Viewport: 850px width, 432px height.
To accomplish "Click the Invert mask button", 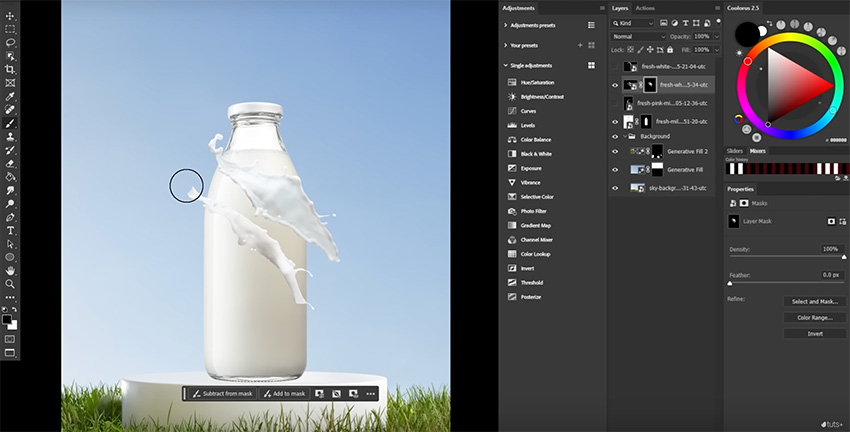I will coord(815,334).
